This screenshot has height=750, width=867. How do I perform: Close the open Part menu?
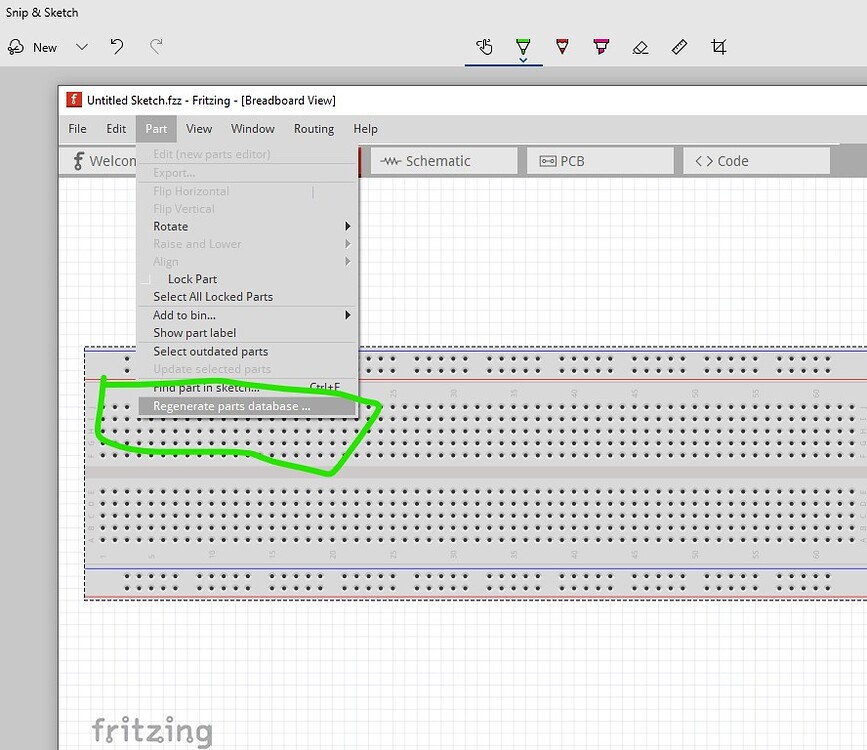pyautogui.click(x=156, y=129)
